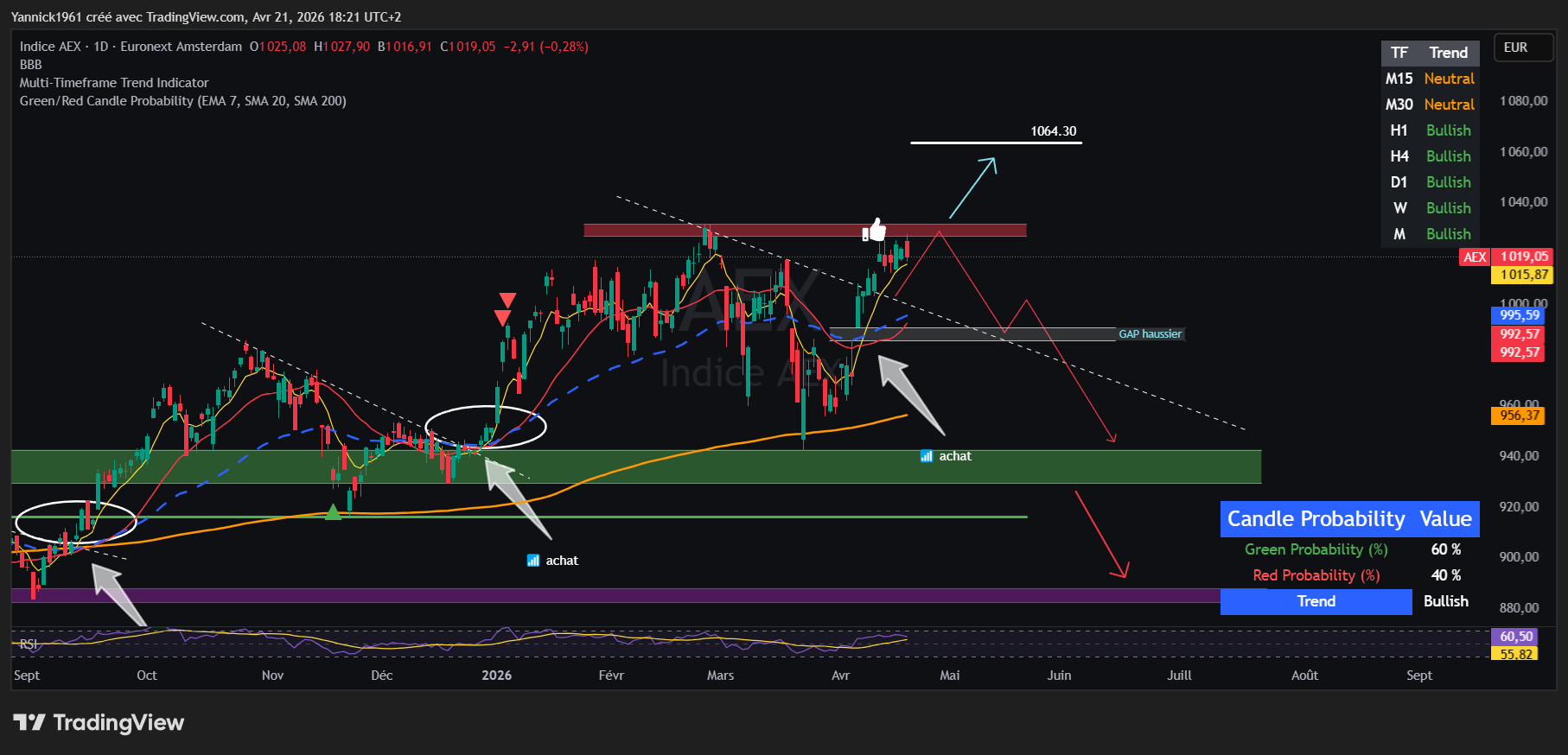
Task: Click the blue 995,59 price tag
Action: point(1519,315)
